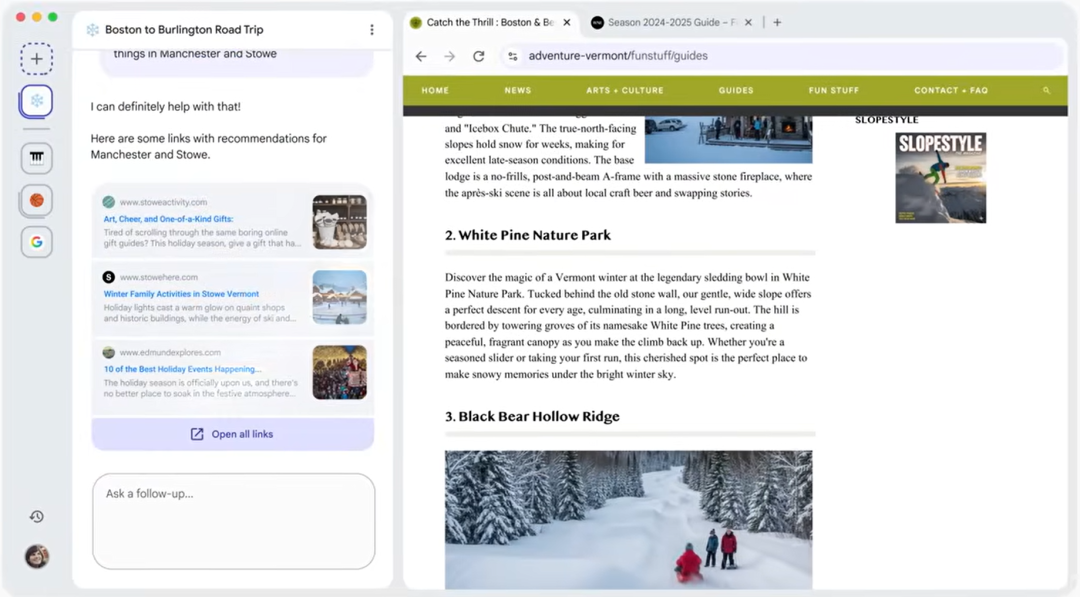1080x597 pixels.
Task: Click the site search magnifier icon
Action: coord(1046,91)
